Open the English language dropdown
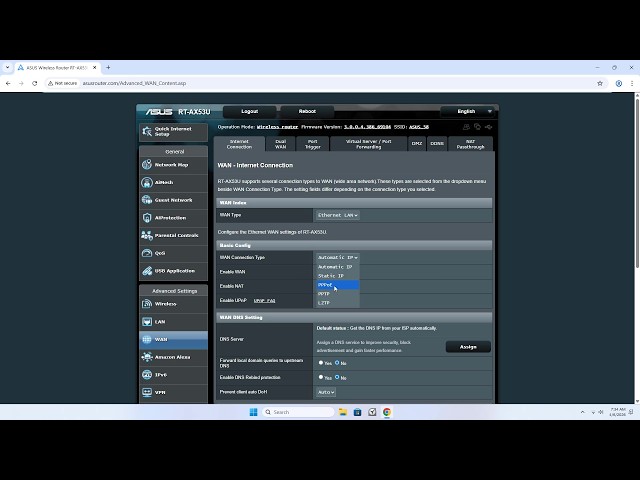 [467, 111]
